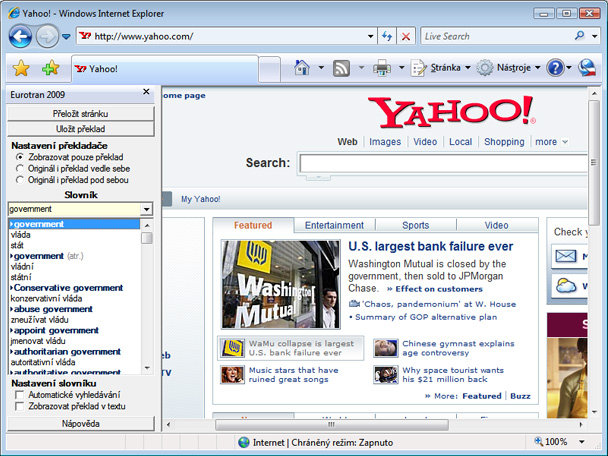Click the Nápověda button

point(81,423)
